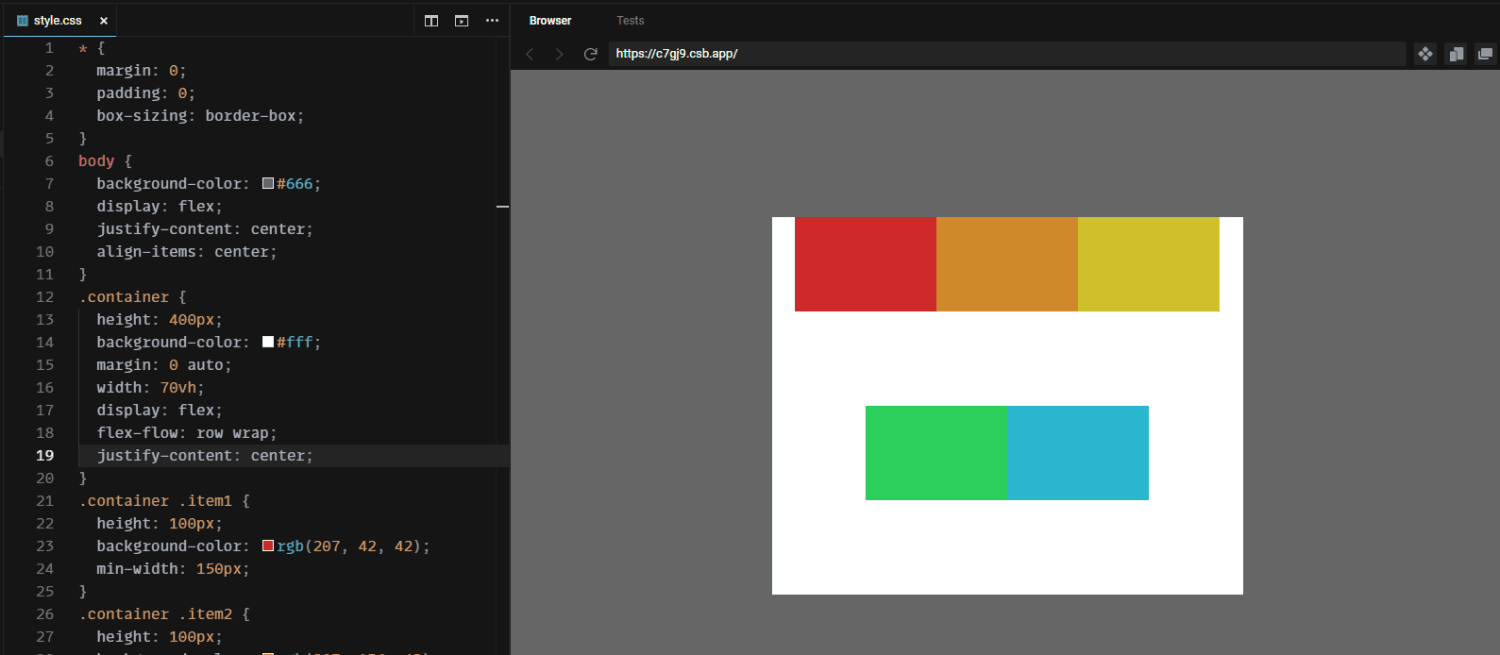
Task: Click line number 19 in the gutter
Action: coord(45,455)
